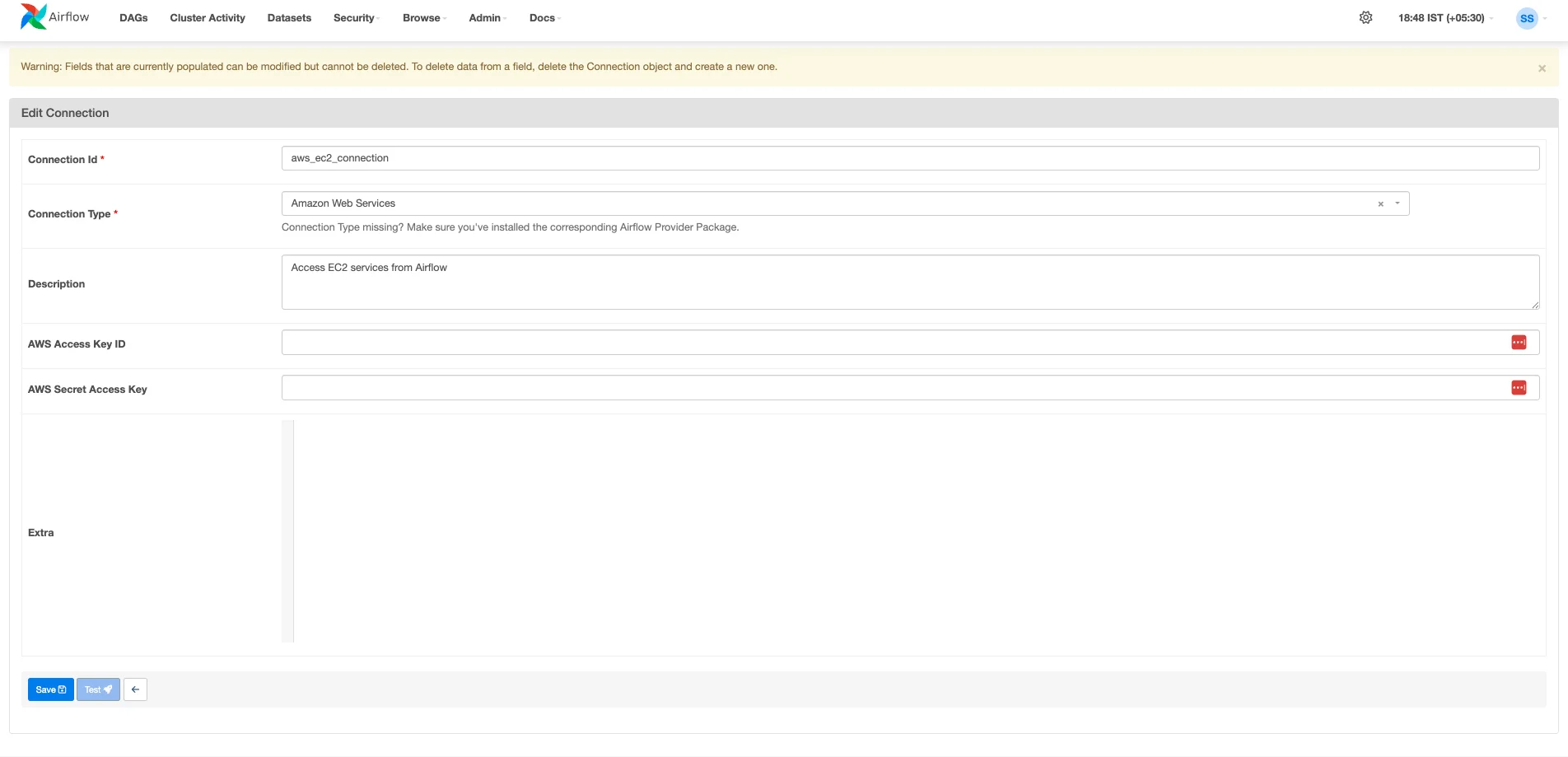Clear the Amazon Web Services selection

1380,204
